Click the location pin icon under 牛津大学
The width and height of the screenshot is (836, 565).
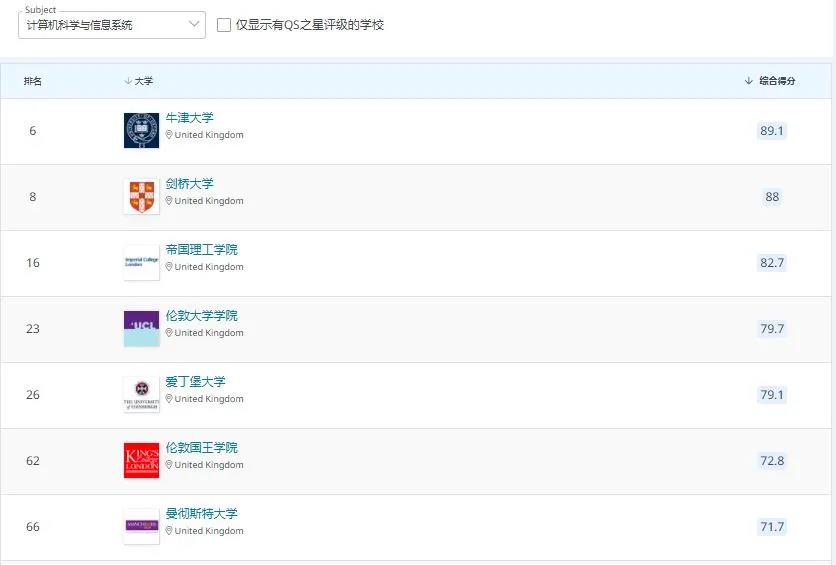(169, 135)
